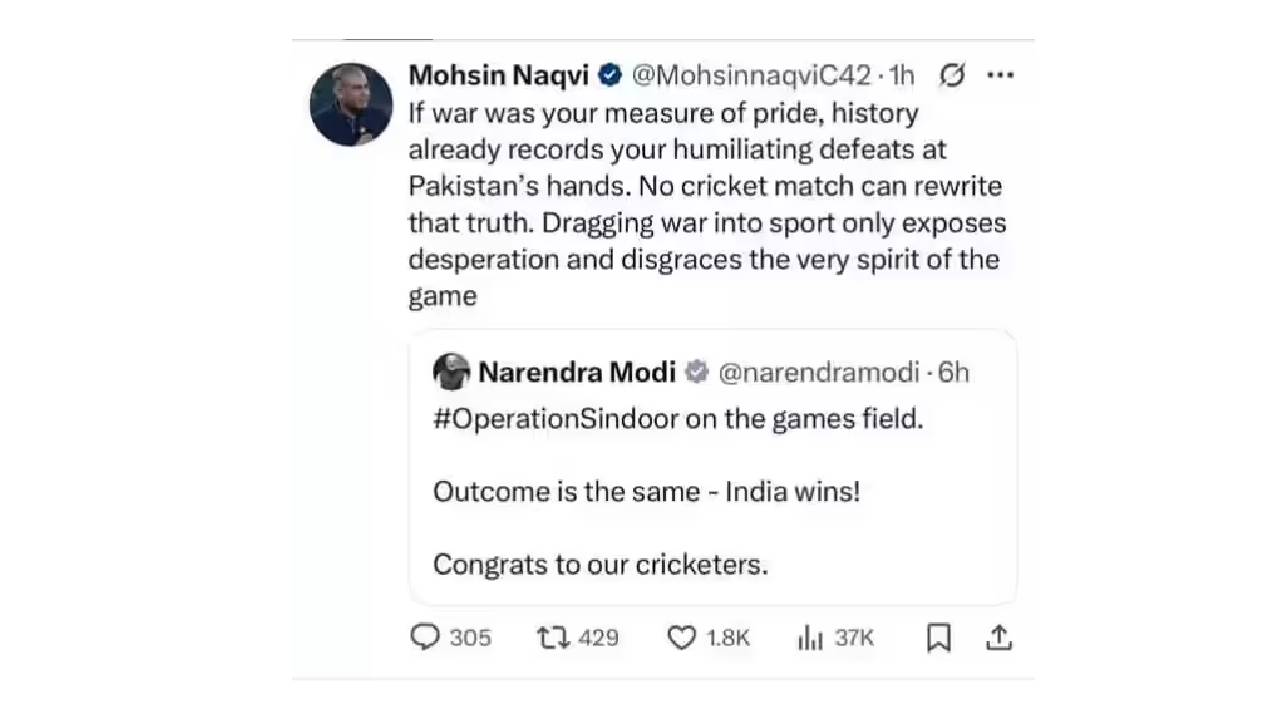Like the tweet with heart icon
Screen dimensions: 1280x720
[681, 637]
